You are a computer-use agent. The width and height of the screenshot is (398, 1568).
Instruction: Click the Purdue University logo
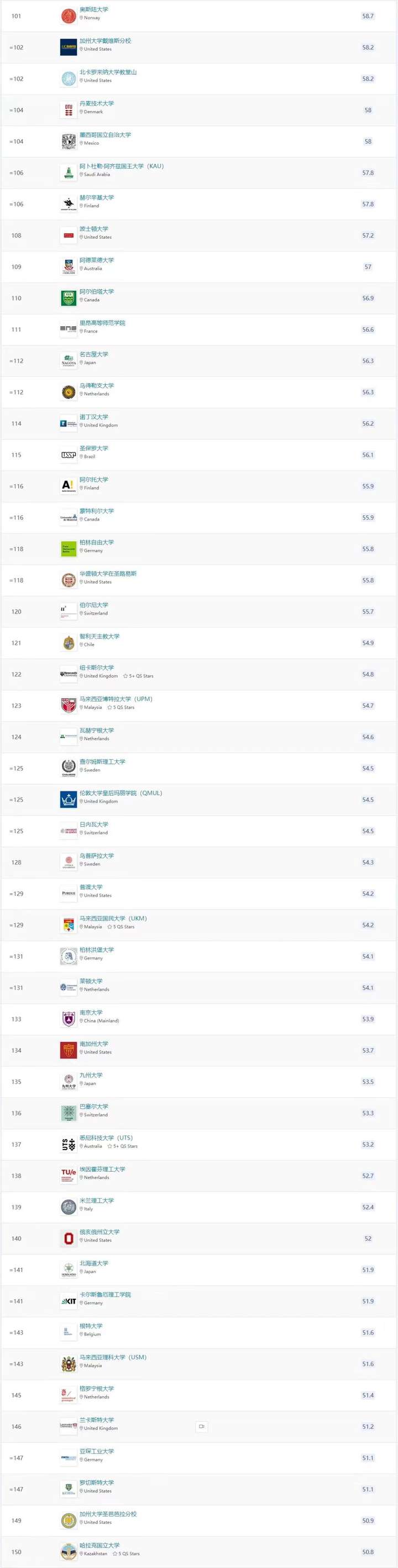(x=69, y=894)
